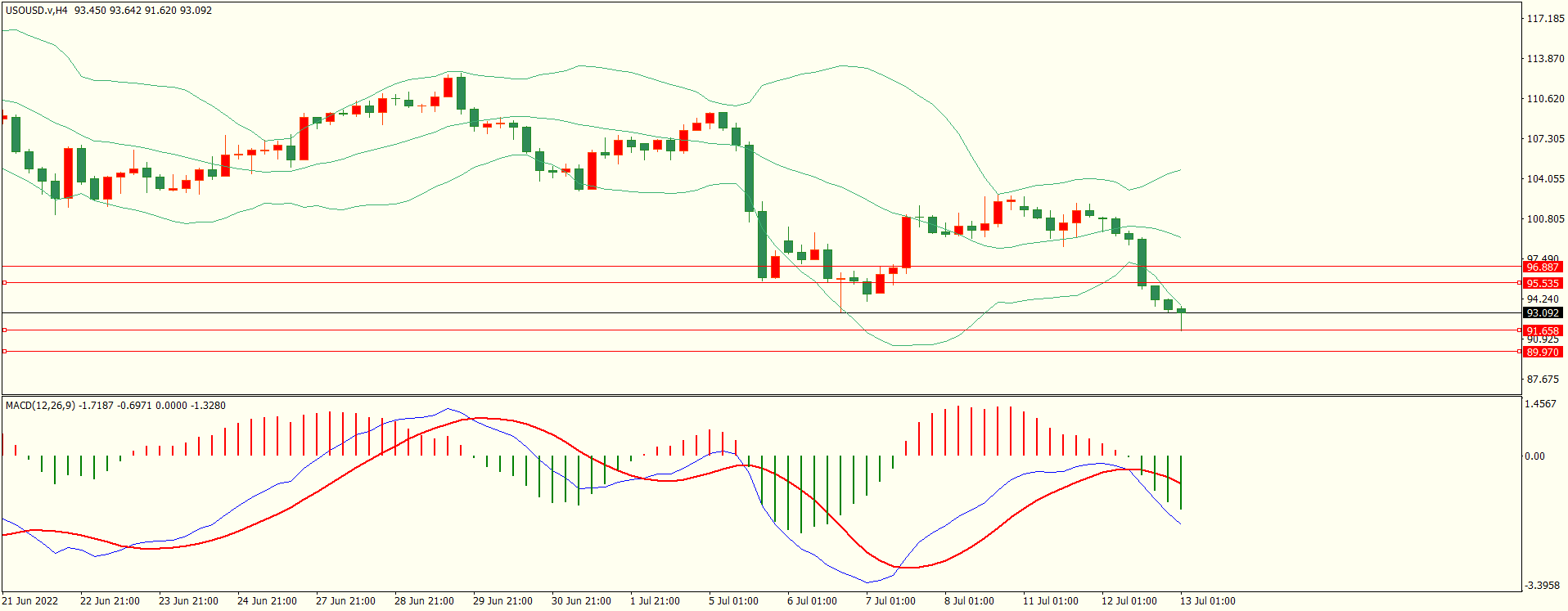Click the black 93.092 current price tag
The image size is (1568, 611).
[1542, 313]
